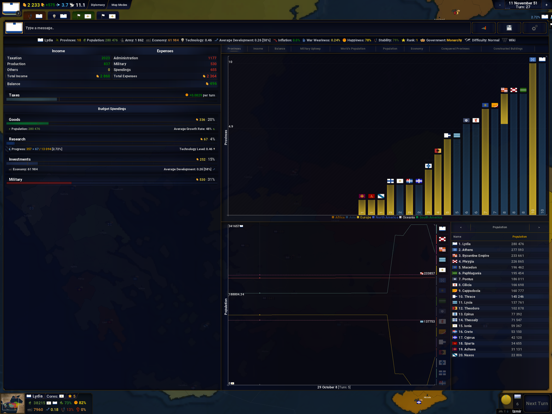Screen dimensions: 552x414
Task: Click the date and turn display at top-right
Action: pos(522,5)
